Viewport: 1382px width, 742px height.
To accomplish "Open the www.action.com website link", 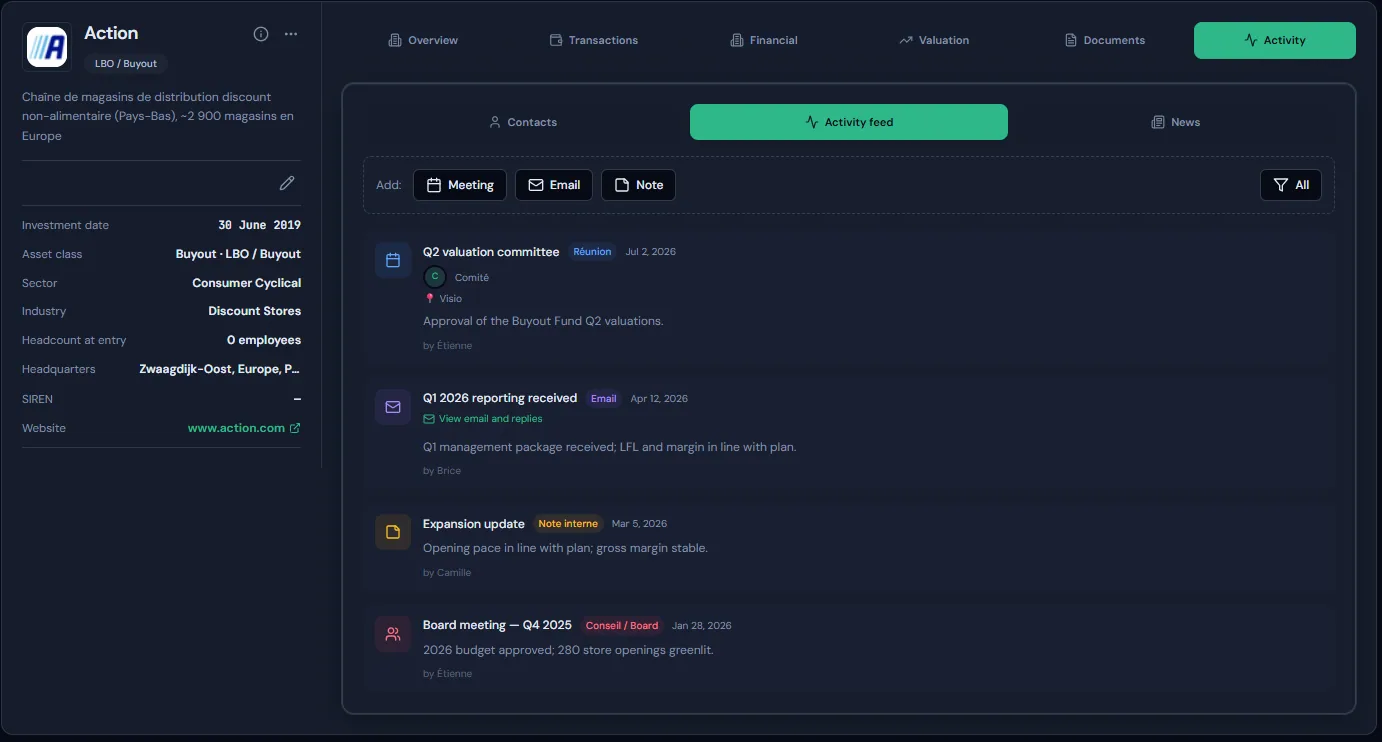I will tap(244, 428).
